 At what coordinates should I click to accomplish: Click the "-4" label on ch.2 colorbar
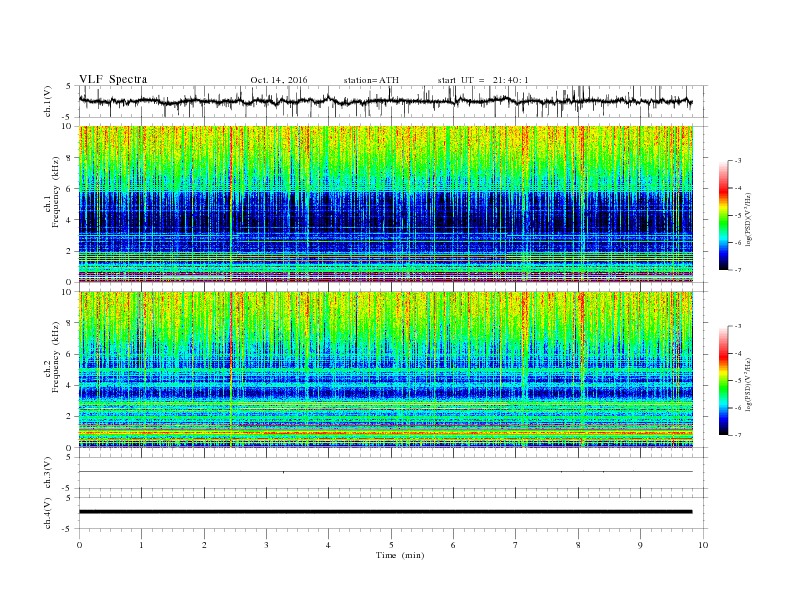pyautogui.click(x=738, y=353)
